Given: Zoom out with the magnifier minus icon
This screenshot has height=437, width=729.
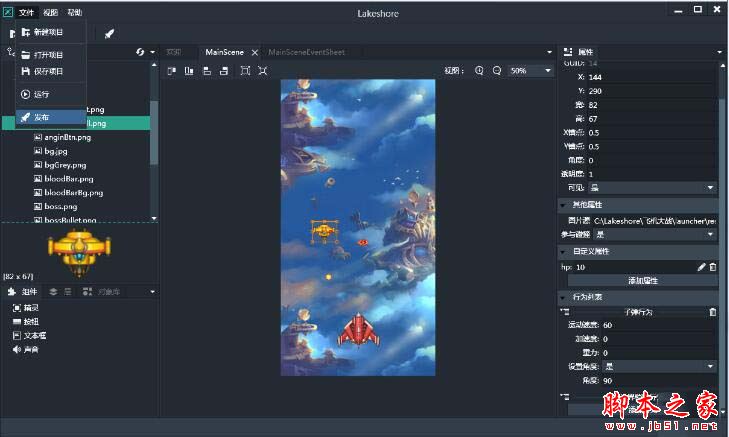Looking at the screenshot, I should click(497, 71).
